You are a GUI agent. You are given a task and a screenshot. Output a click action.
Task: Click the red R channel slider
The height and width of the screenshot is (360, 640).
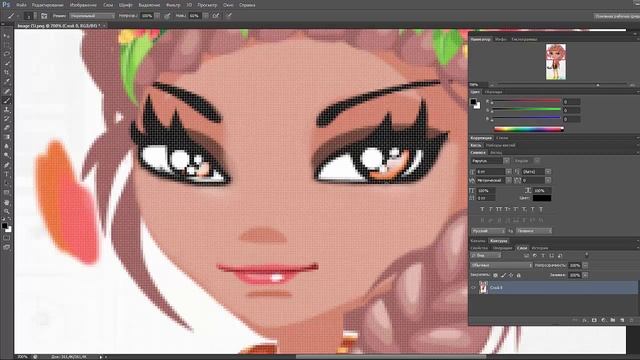526,101
